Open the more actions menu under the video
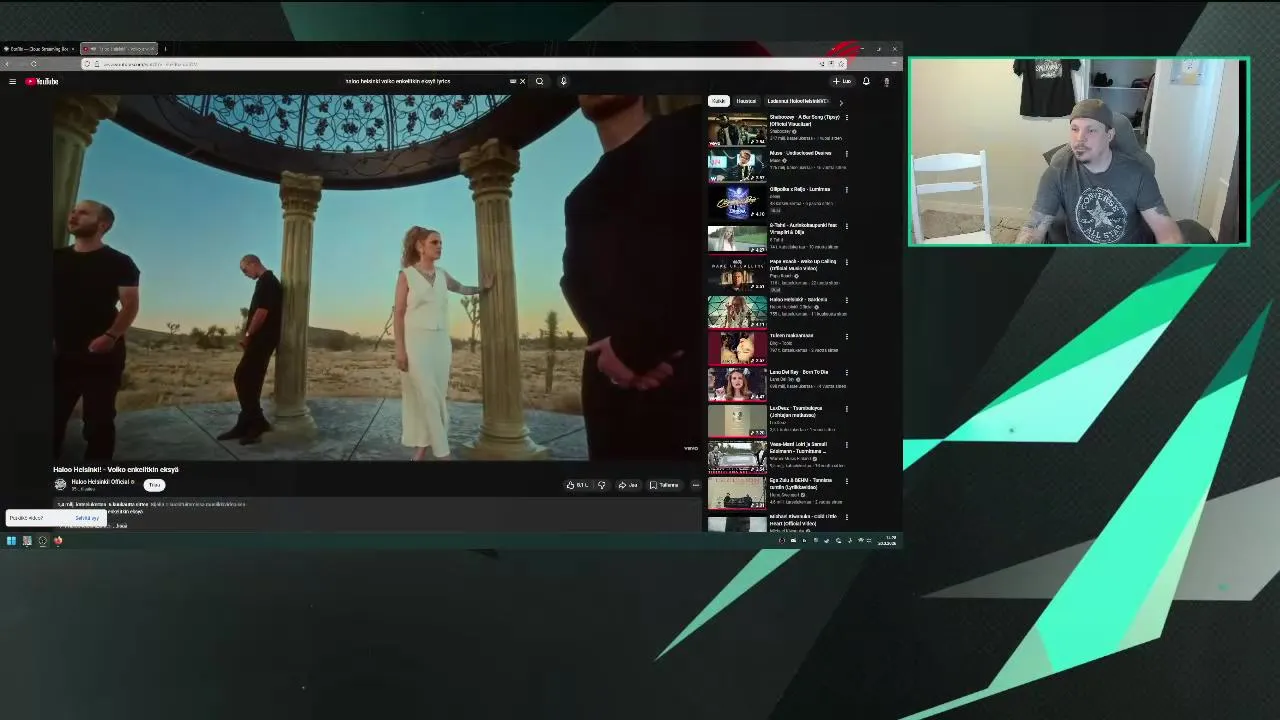This screenshot has width=1280, height=720. pos(696,485)
